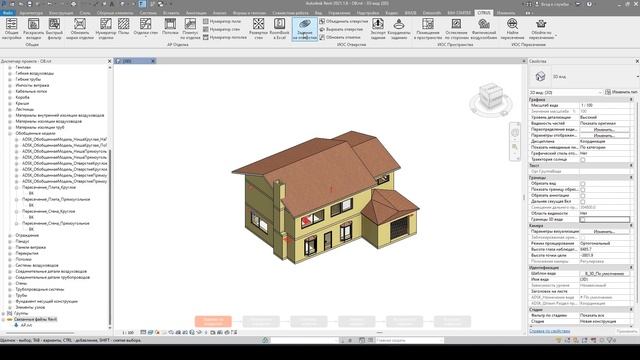The width and height of the screenshot is (640, 360).
Task: Open Быстрый фильтр tool
Action: point(54,29)
